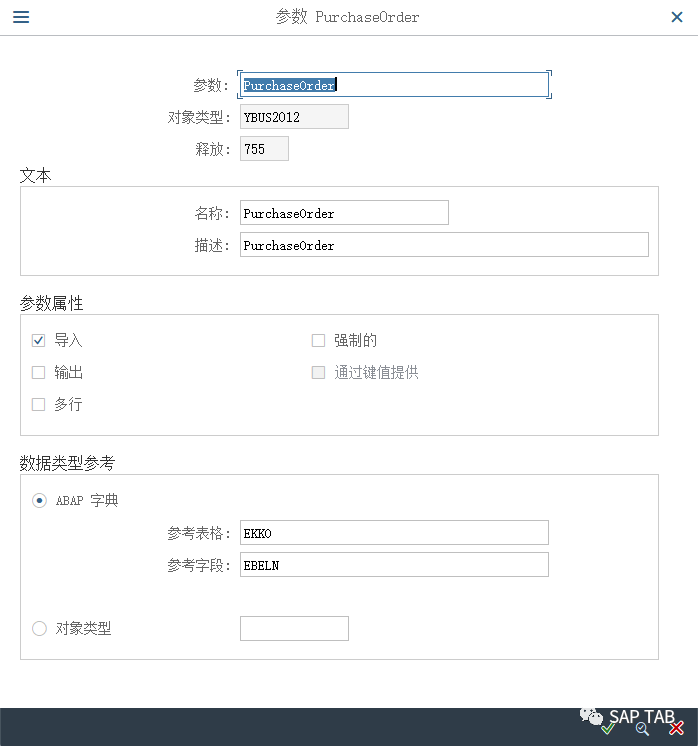Image resolution: width=698 pixels, height=746 pixels.
Task: Tick the 通过键值提供 checkbox
Action: coord(318,373)
